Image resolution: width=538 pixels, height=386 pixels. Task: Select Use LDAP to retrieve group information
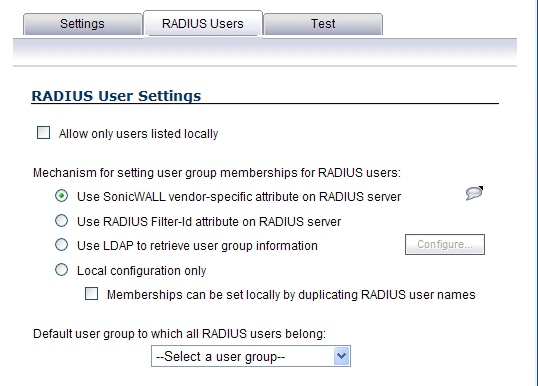point(61,245)
